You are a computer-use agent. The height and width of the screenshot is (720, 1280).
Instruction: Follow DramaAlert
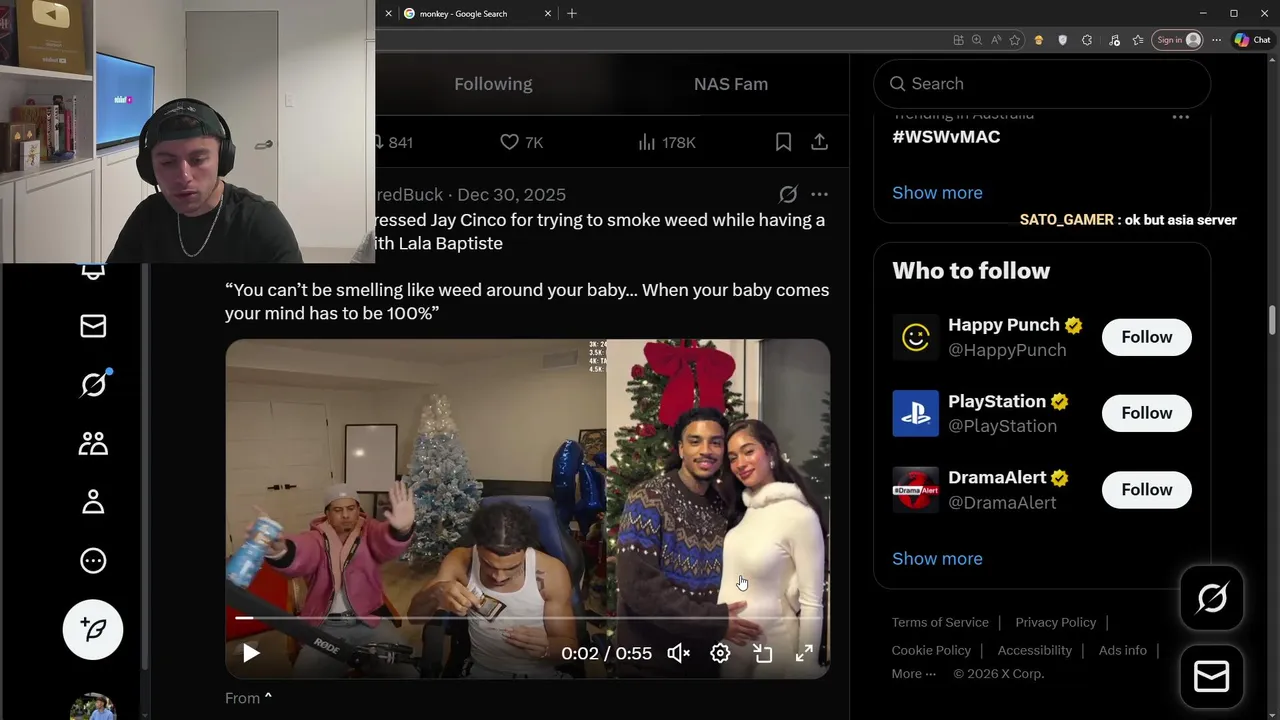1146,489
